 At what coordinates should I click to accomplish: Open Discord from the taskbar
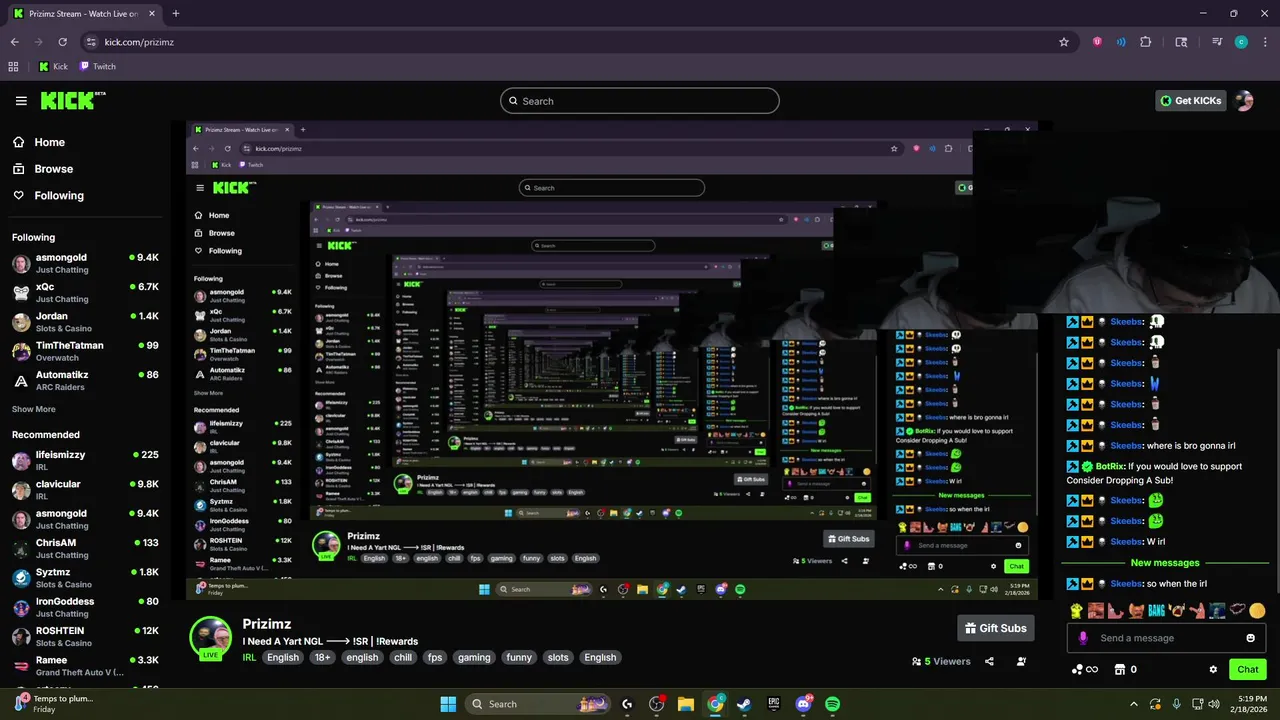[804, 704]
